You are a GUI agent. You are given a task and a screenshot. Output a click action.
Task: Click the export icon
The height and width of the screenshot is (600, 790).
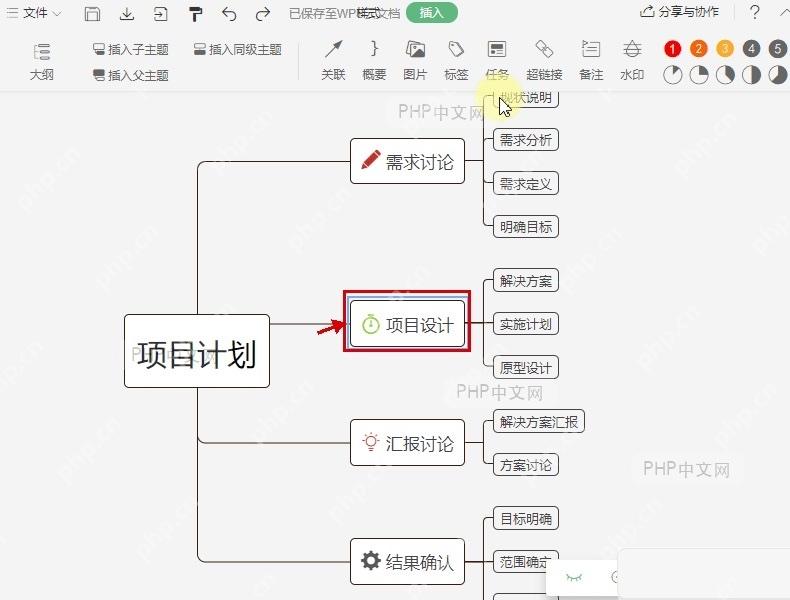(x=160, y=14)
